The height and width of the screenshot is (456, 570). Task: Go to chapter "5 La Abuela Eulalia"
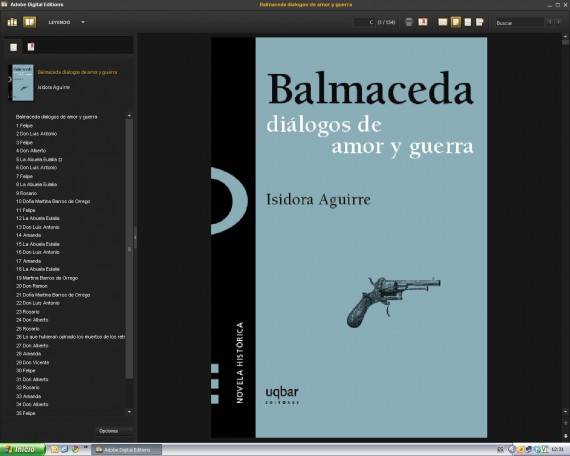pos(39,159)
